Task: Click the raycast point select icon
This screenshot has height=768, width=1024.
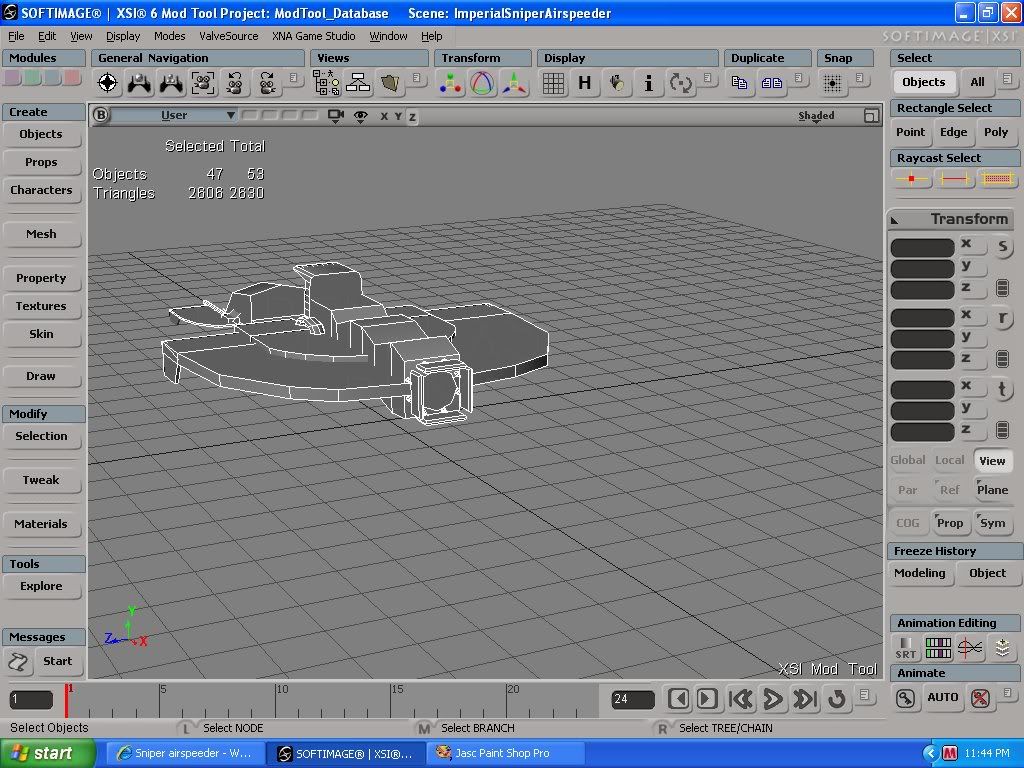Action: pos(911,178)
